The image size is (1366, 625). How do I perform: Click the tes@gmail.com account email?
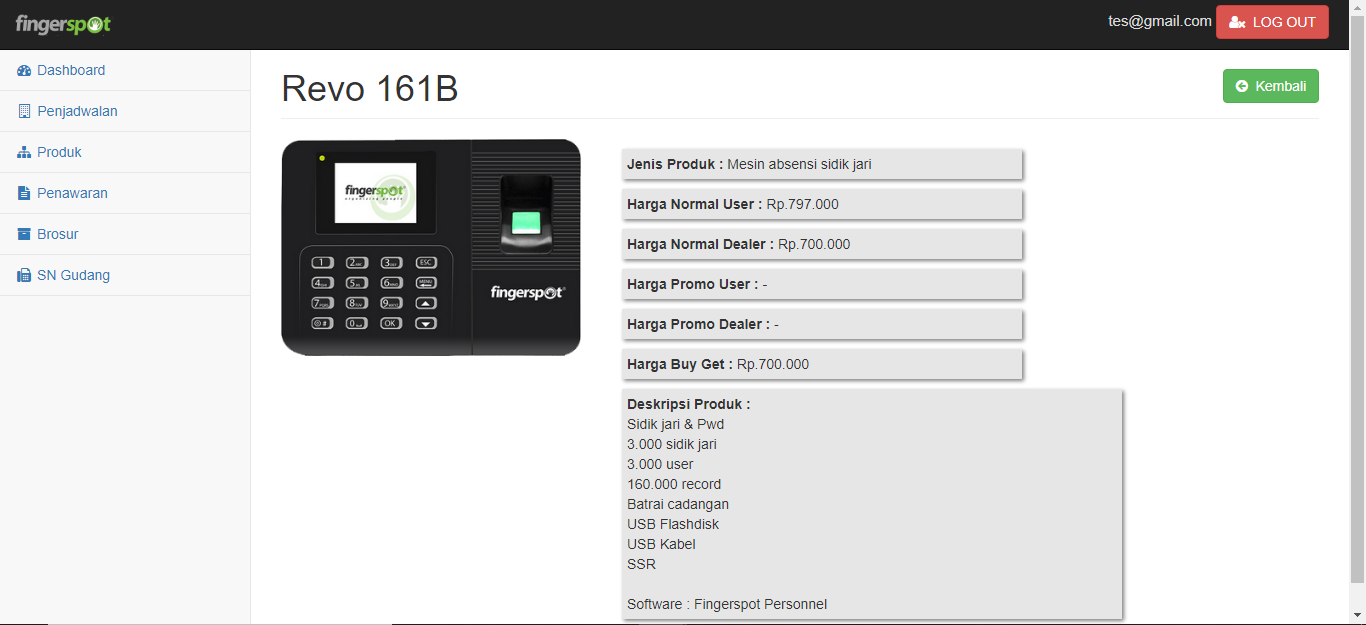pyautogui.click(x=1159, y=21)
